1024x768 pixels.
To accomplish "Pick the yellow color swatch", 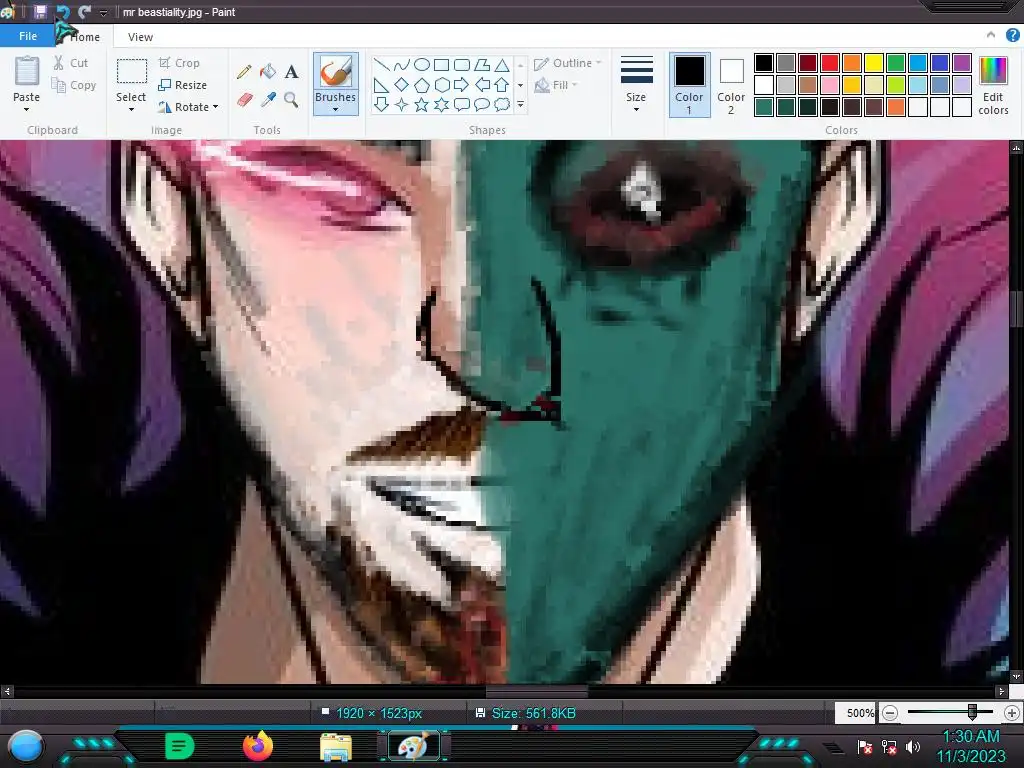I will point(874,63).
